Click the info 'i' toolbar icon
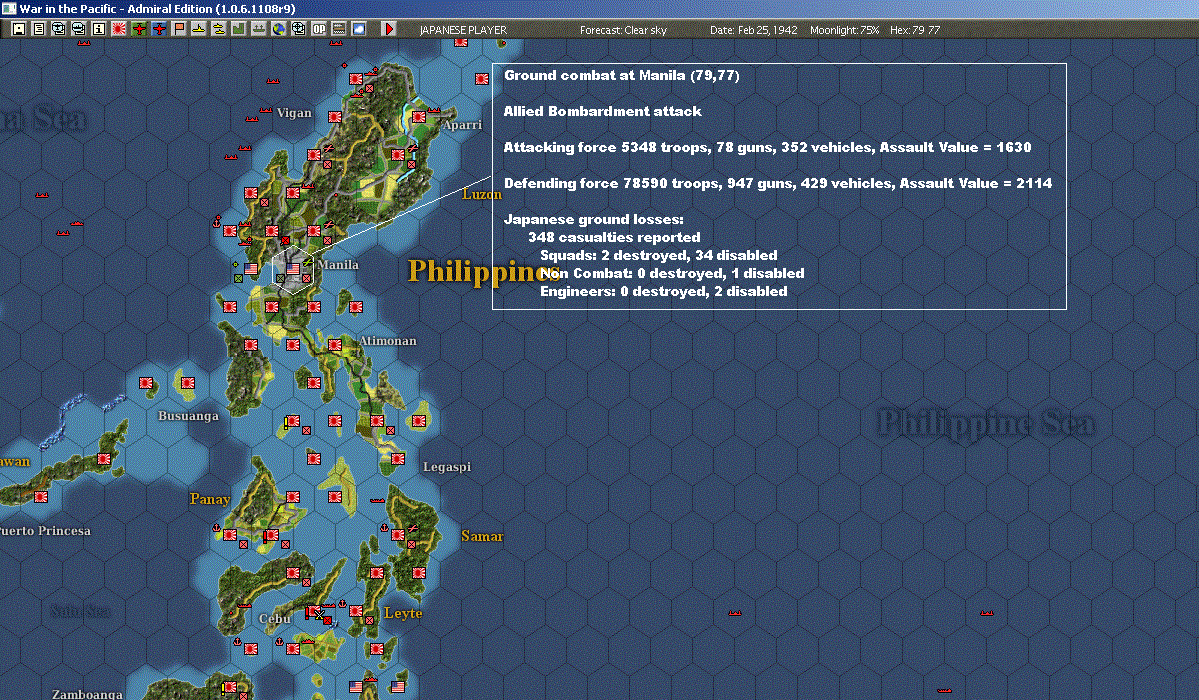Viewport: 1199px width, 700px height. coord(99,28)
